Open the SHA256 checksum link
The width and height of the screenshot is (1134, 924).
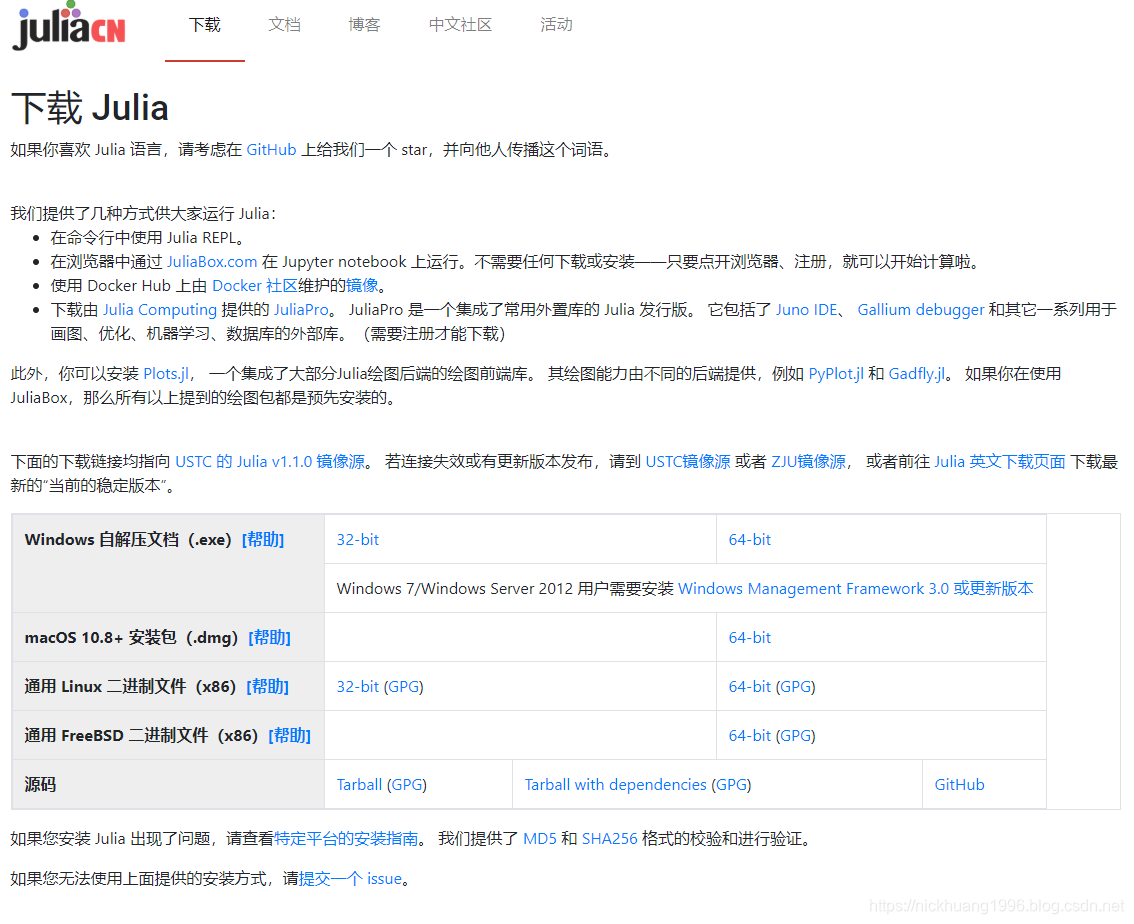coord(610,839)
